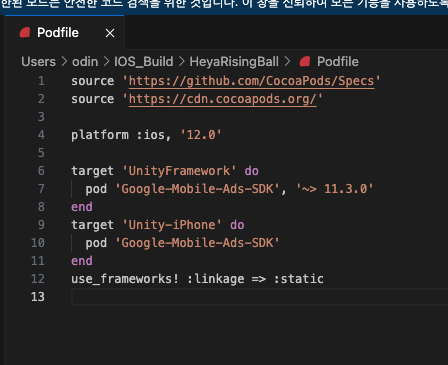This screenshot has height=365, width=448.
Task: Click the 'do' keyword on line 6
Action: [x=252, y=171]
